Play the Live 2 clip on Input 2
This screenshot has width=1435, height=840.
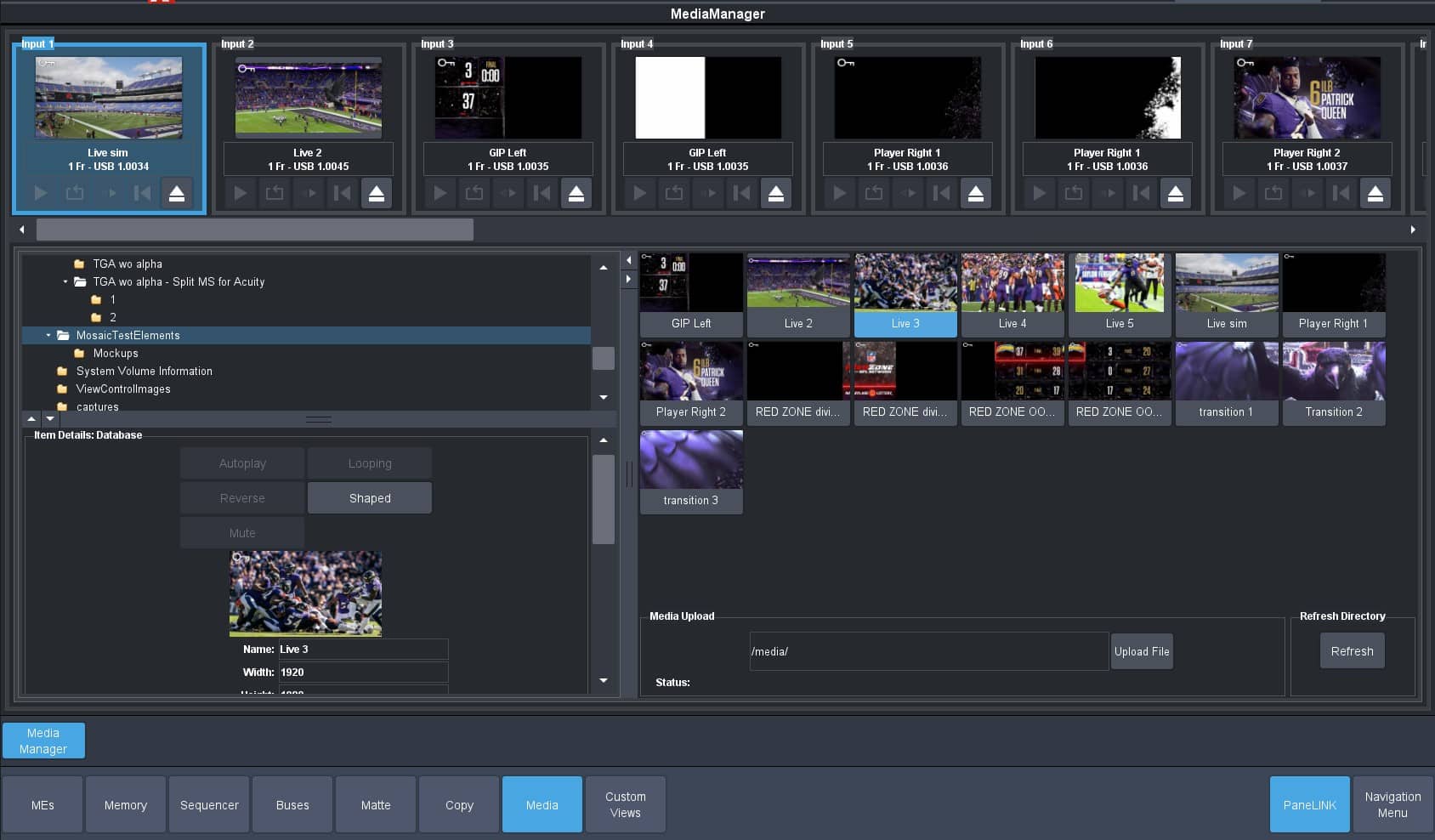(x=241, y=193)
